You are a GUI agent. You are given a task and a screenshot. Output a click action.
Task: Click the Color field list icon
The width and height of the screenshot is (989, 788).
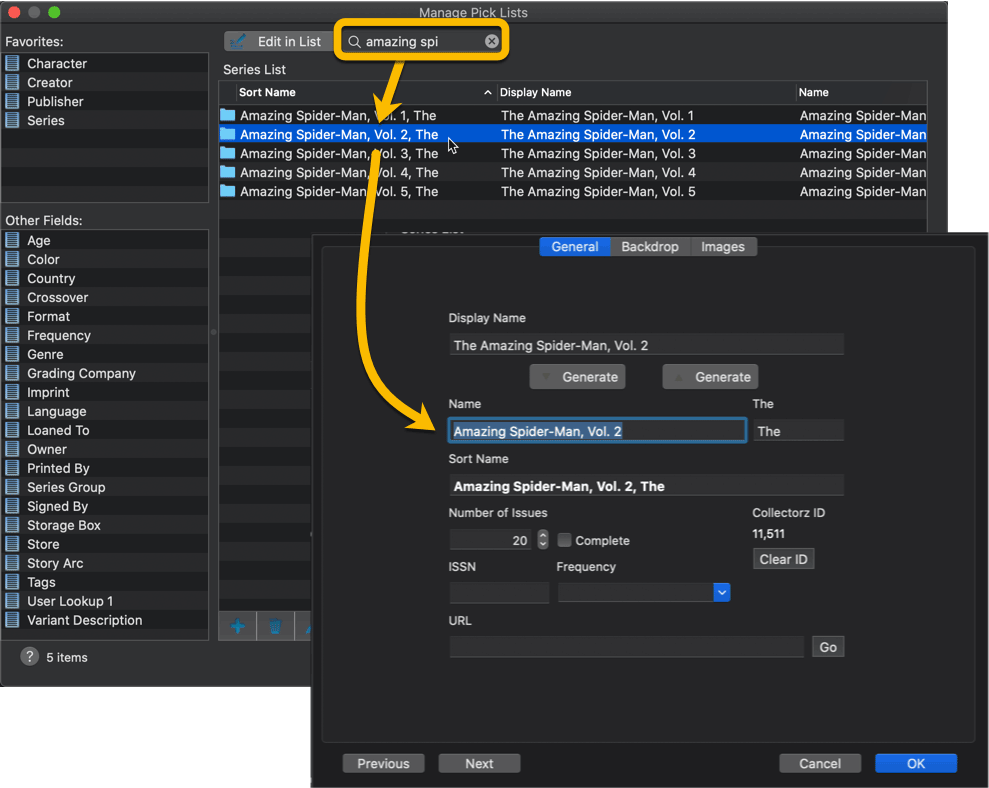[12, 259]
